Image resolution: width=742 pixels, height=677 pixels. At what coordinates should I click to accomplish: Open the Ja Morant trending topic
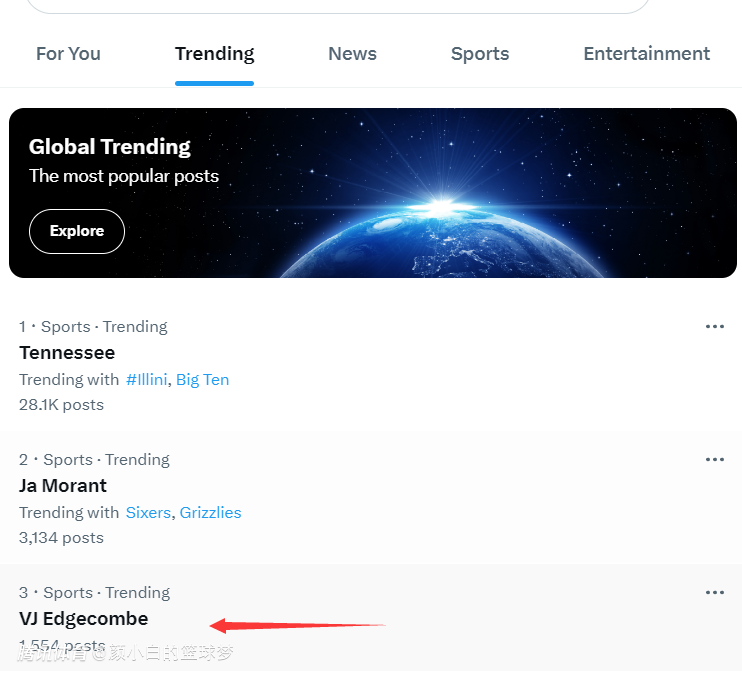63,486
